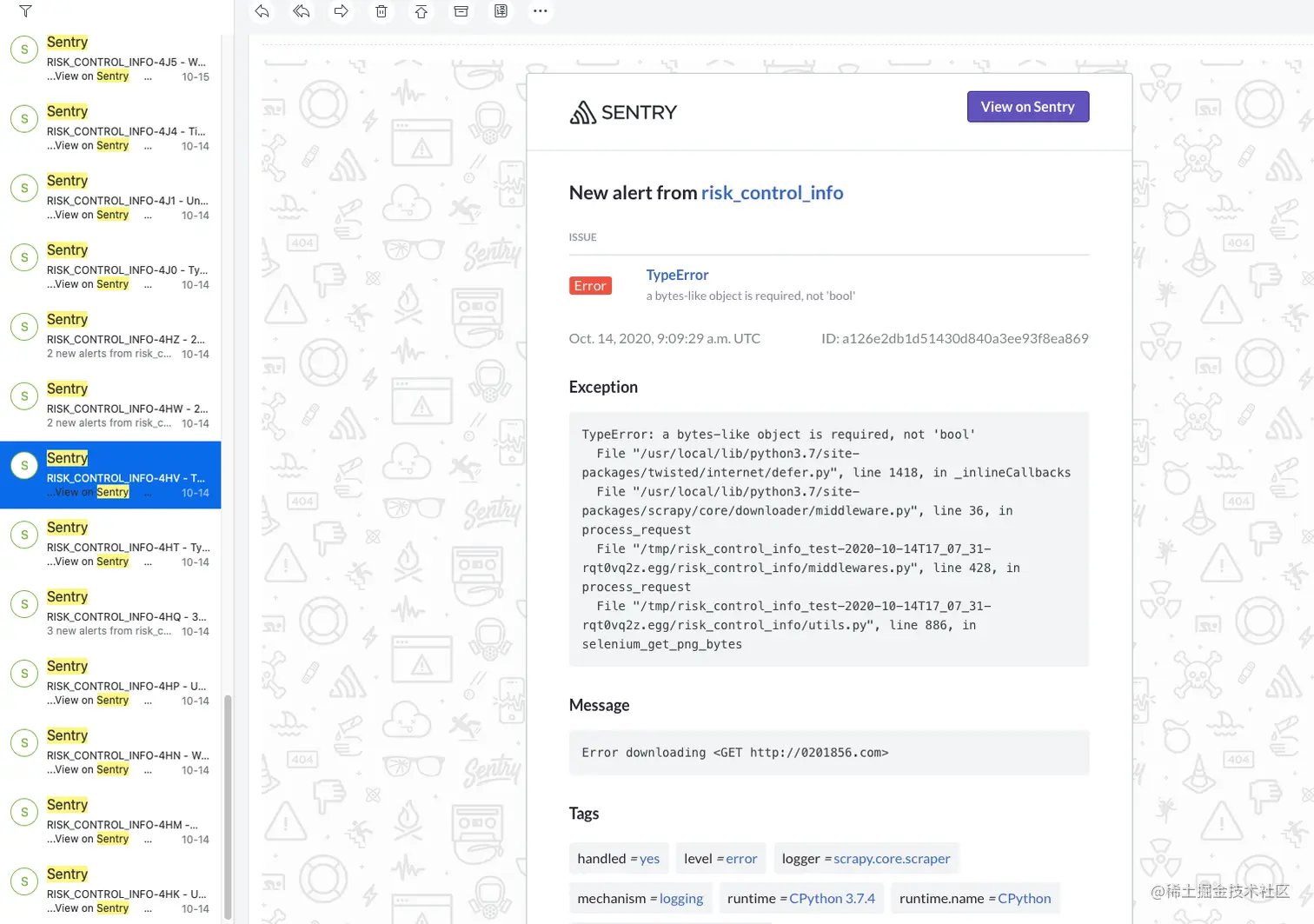Click the red Error level badge
This screenshot has width=1314, height=924.
click(x=590, y=286)
